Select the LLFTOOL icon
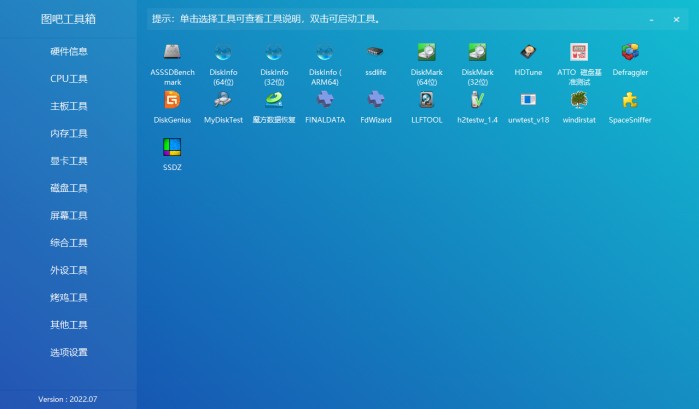The width and height of the screenshot is (699, 409). (x=426, y=100)
